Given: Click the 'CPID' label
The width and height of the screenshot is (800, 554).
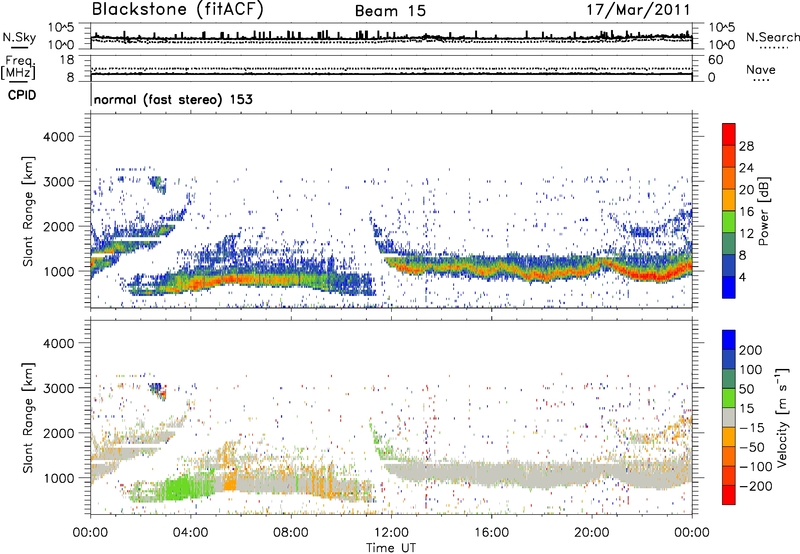Looking at the screenshot, I should (22, 95).
